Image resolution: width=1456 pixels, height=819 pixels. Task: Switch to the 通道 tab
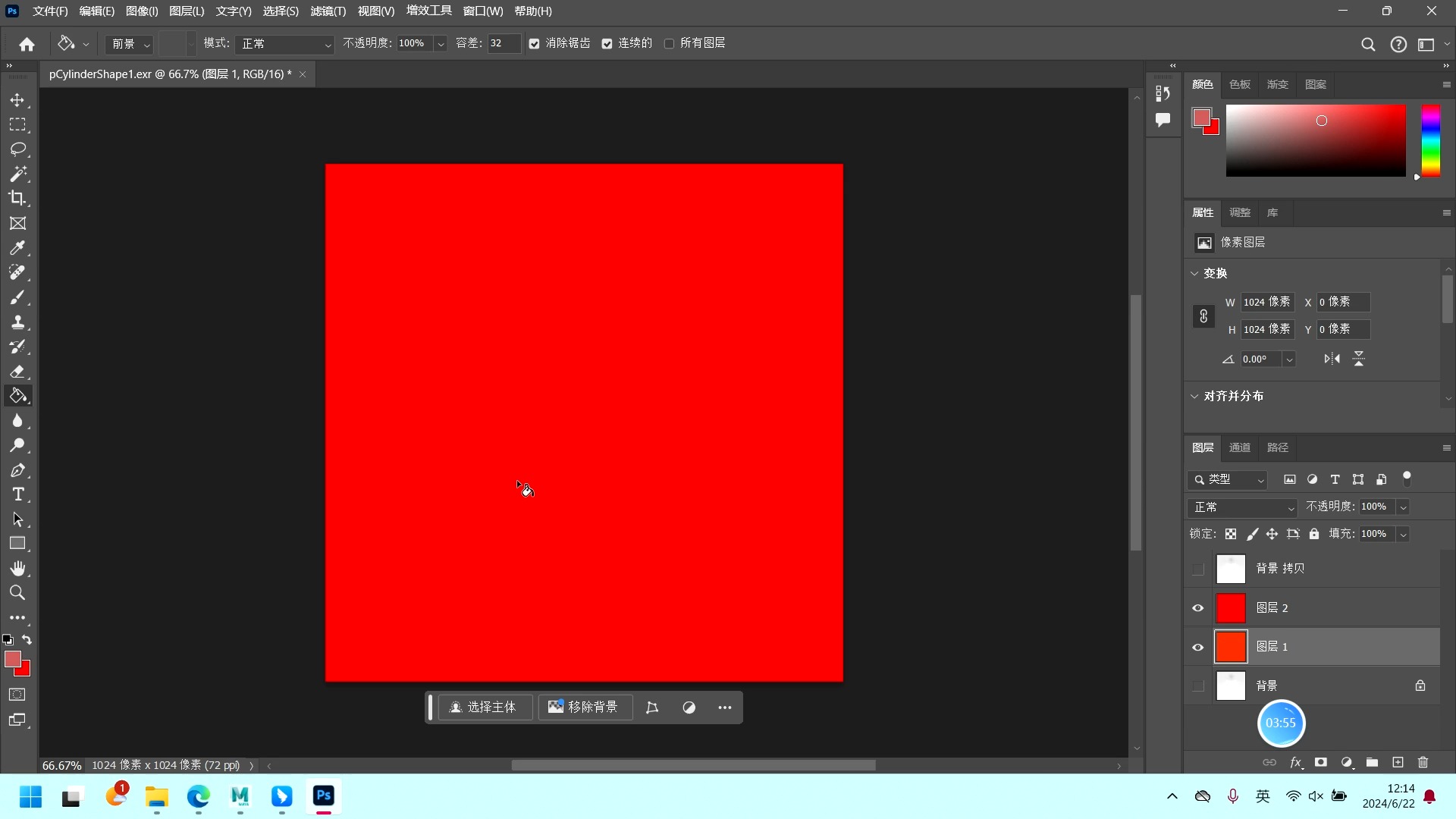(x=1240, y=447)
